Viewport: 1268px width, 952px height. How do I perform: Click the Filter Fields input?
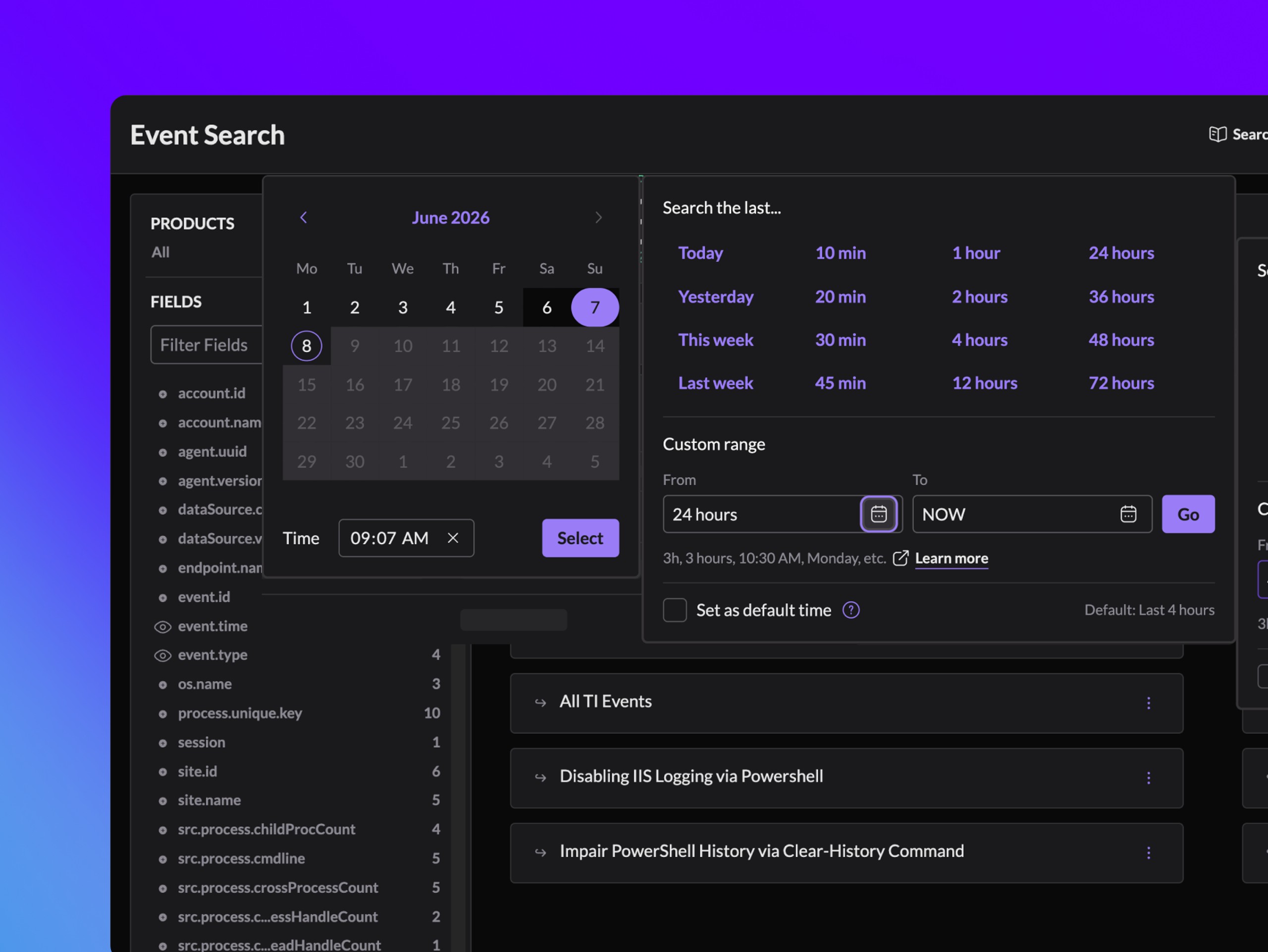tap(207, 345)
